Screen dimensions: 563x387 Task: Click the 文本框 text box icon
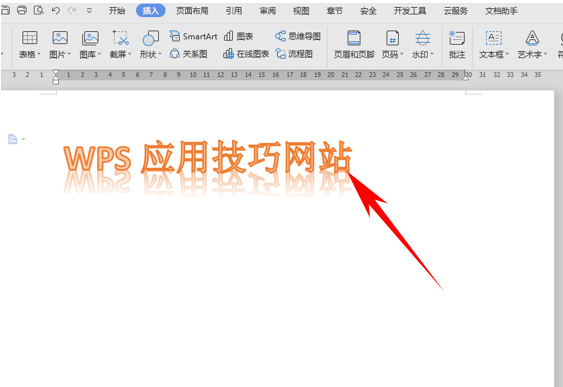(494, 38)
